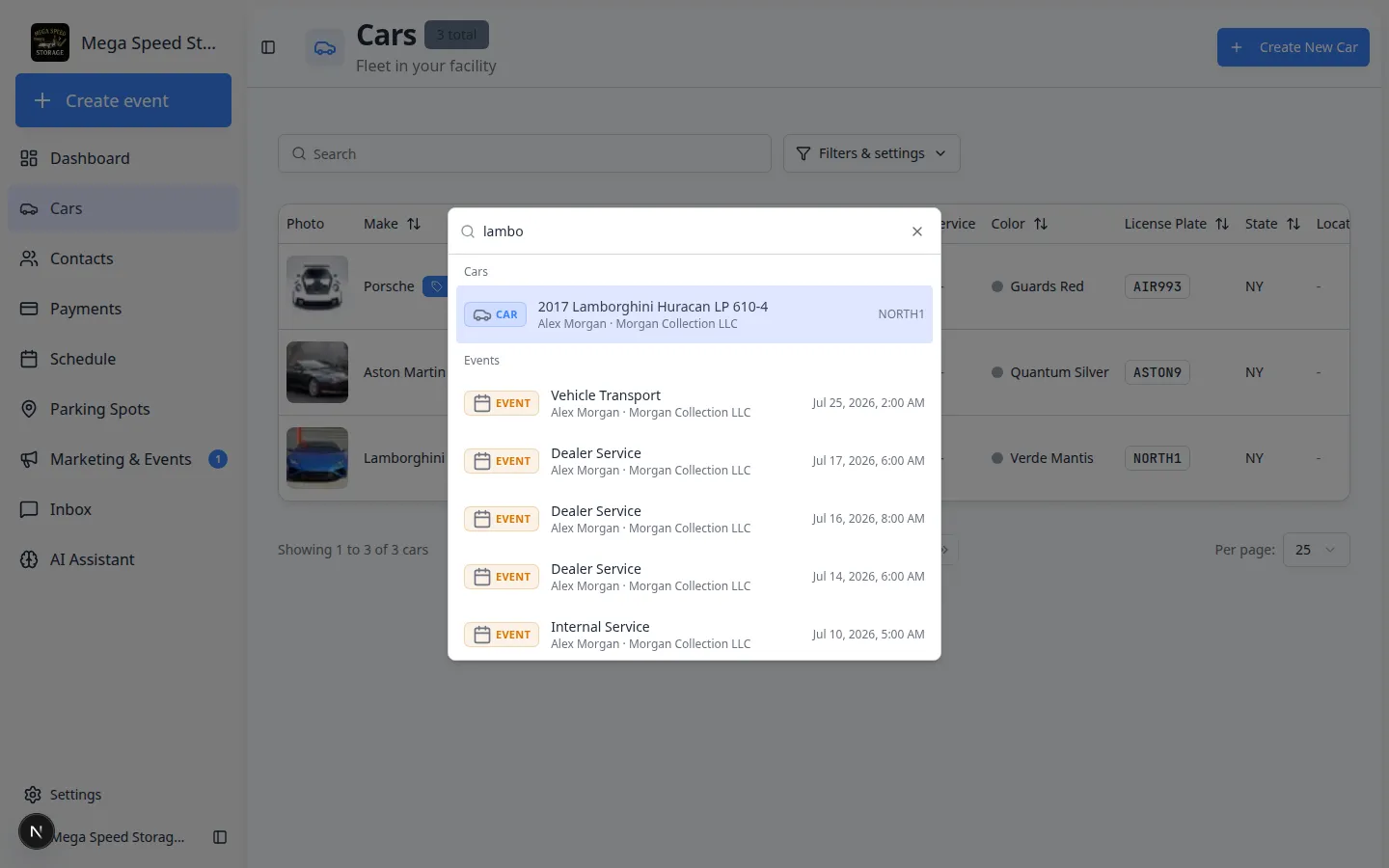Click license plate ASTON9

click(1157, 372)
